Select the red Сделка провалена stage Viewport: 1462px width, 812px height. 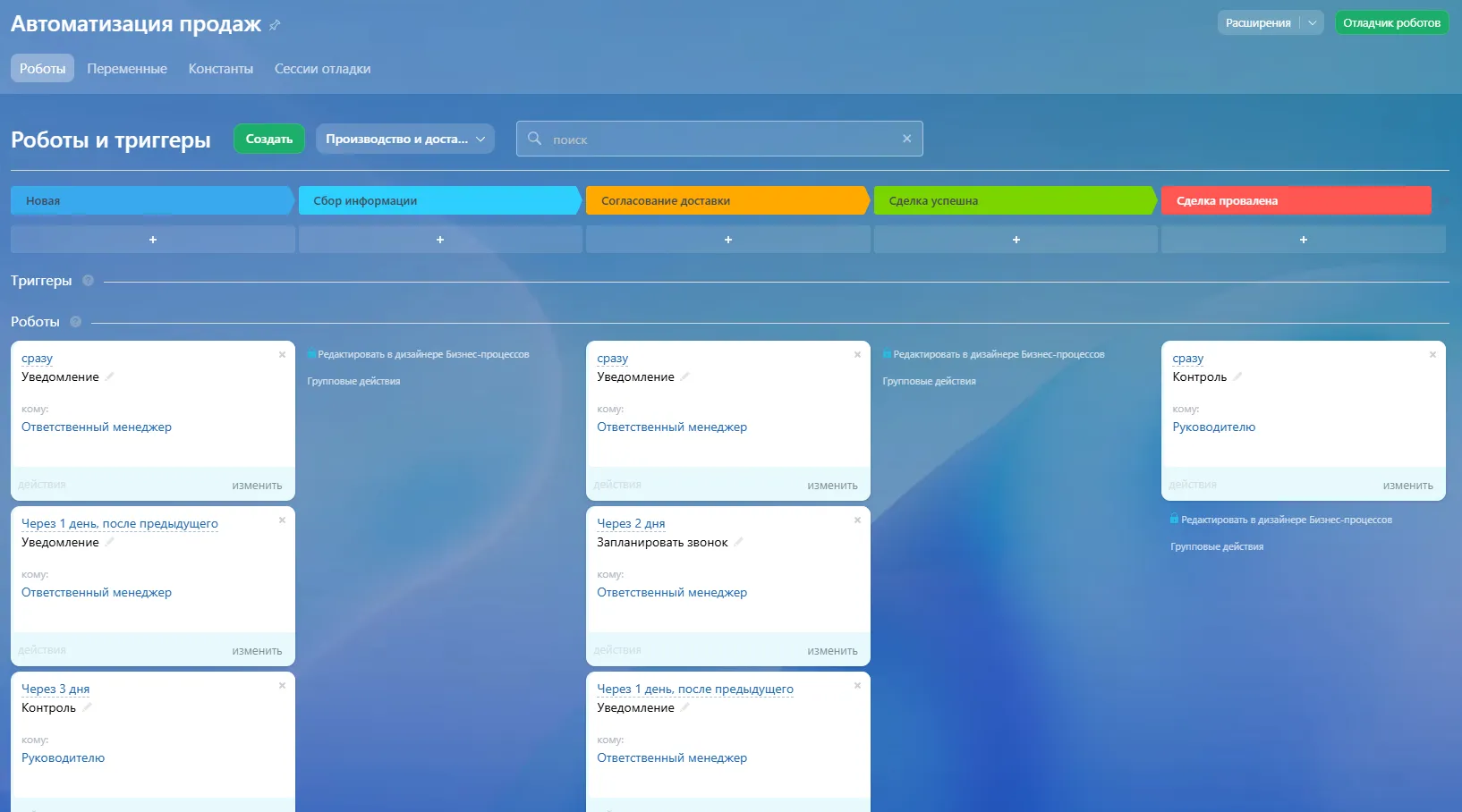[x=1296, y=200]
